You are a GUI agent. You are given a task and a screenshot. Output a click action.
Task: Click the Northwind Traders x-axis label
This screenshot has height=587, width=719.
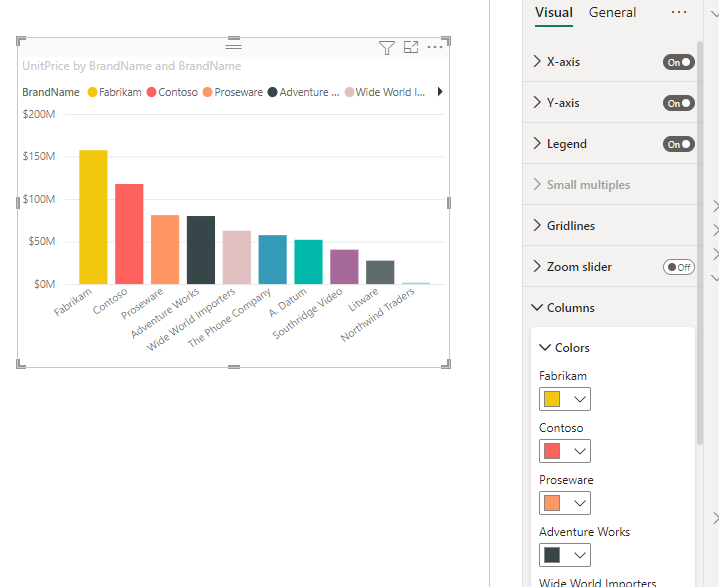[378, 315]
